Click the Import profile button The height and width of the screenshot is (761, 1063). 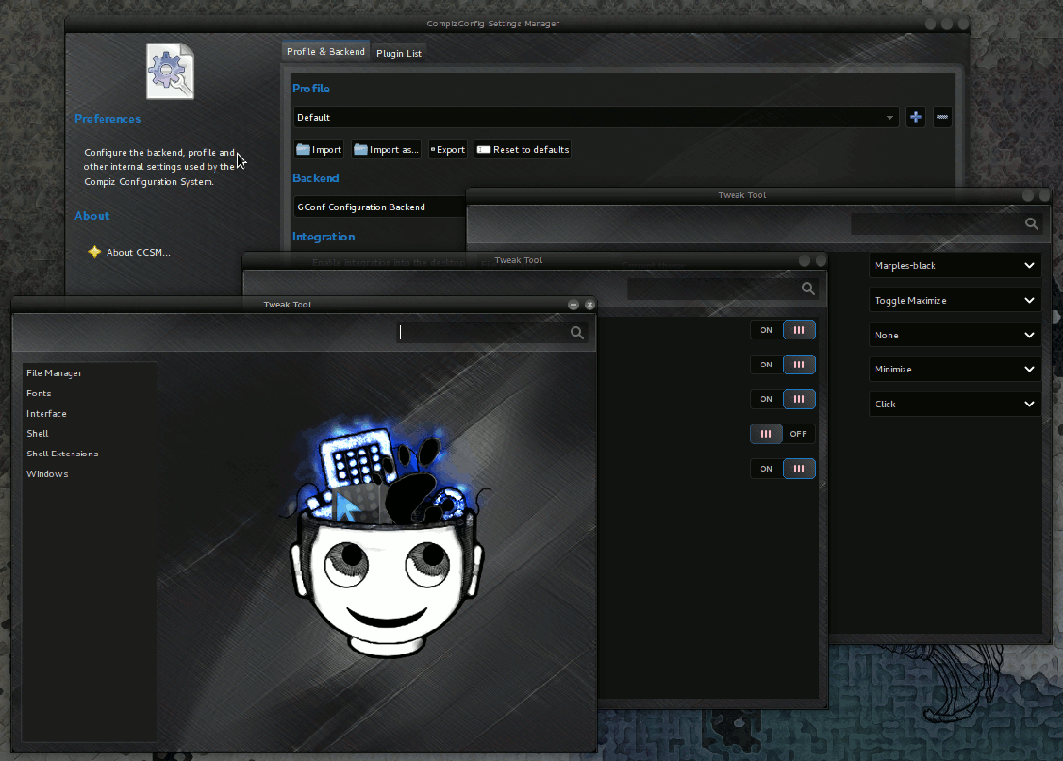point(319,149)
